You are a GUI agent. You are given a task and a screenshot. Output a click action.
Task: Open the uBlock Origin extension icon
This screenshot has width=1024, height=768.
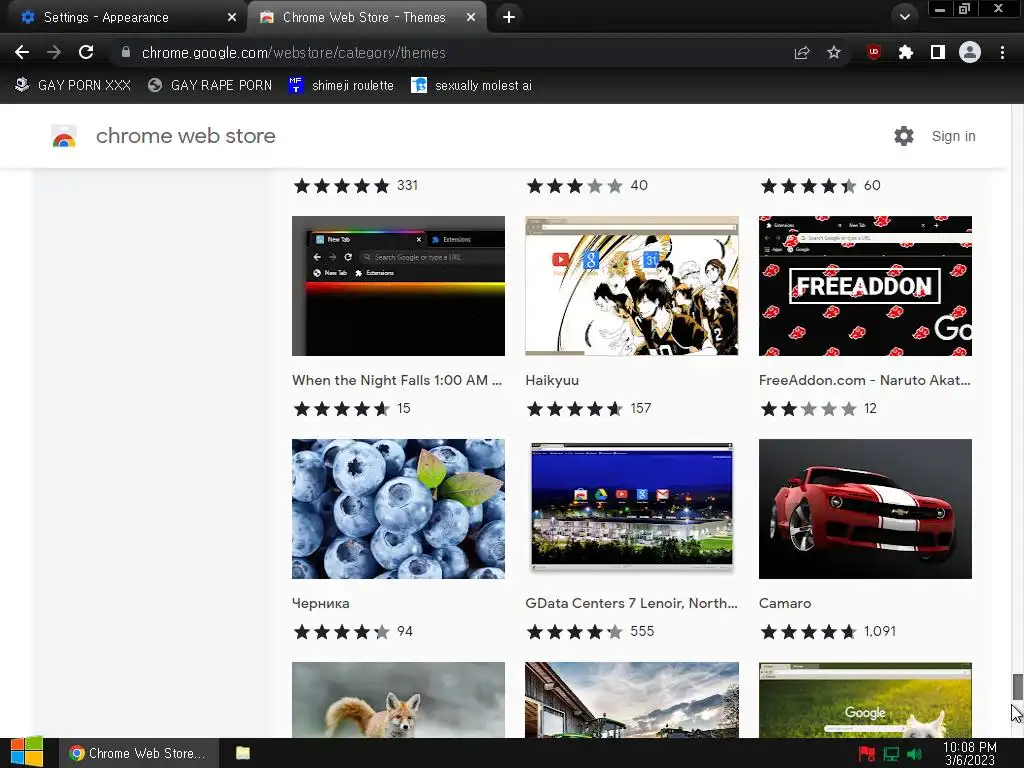pos(874,52)
